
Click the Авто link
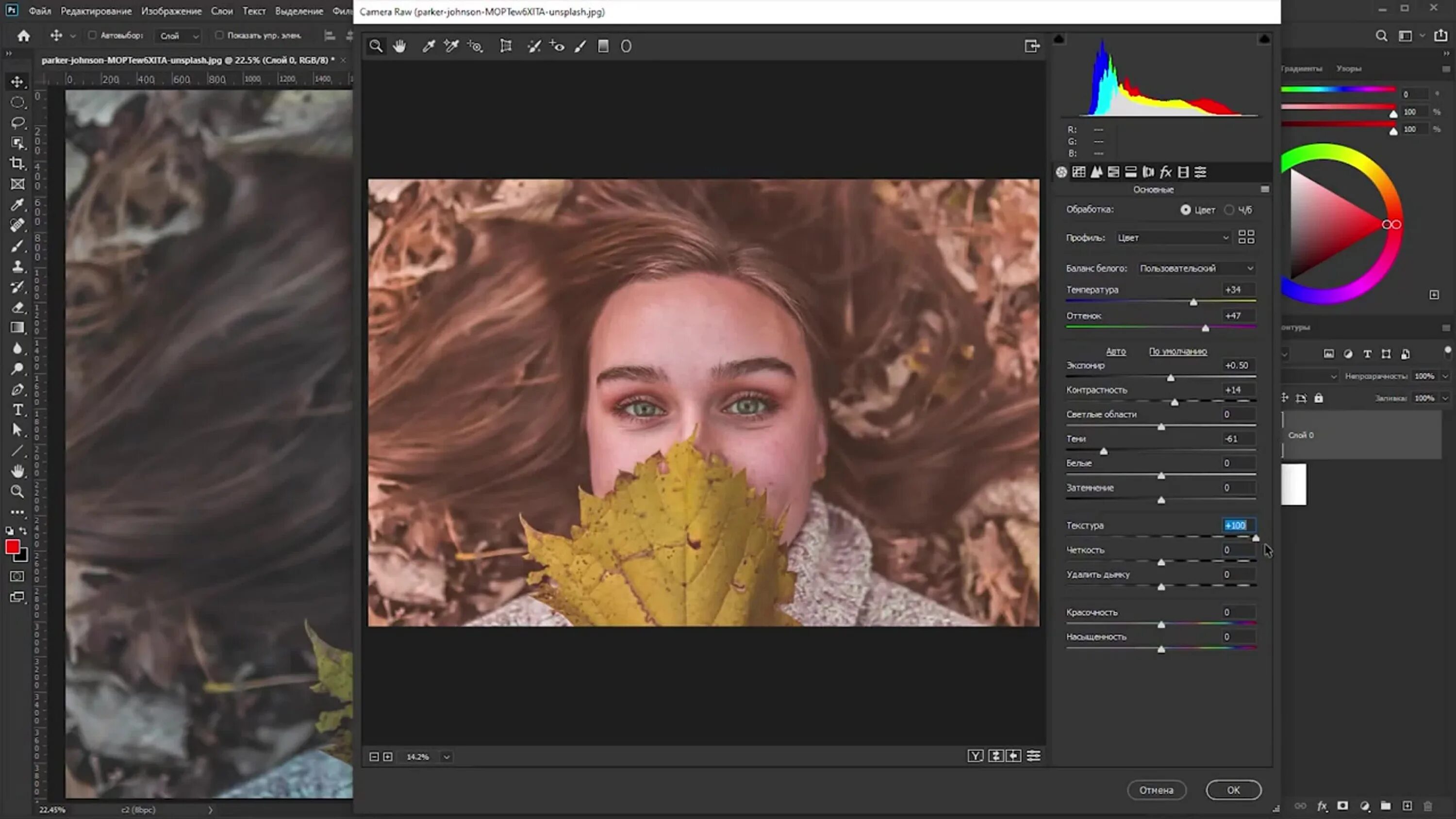pos(1115,351)
